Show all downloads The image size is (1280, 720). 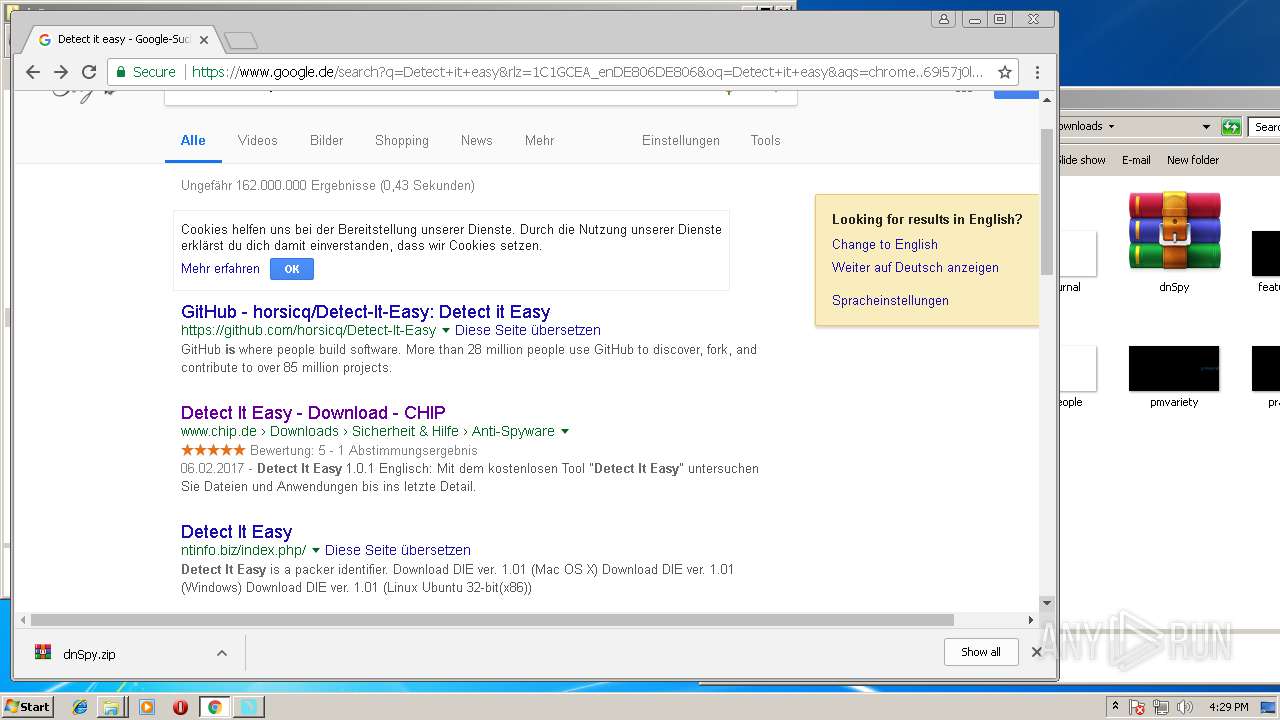point(981,652)
